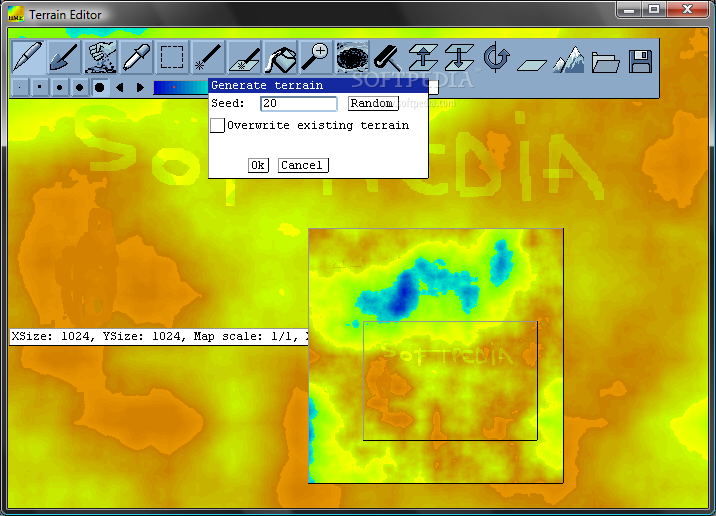Choose the medium brush size dot
This screenshot has width=716, height=516.
[59, 87]
